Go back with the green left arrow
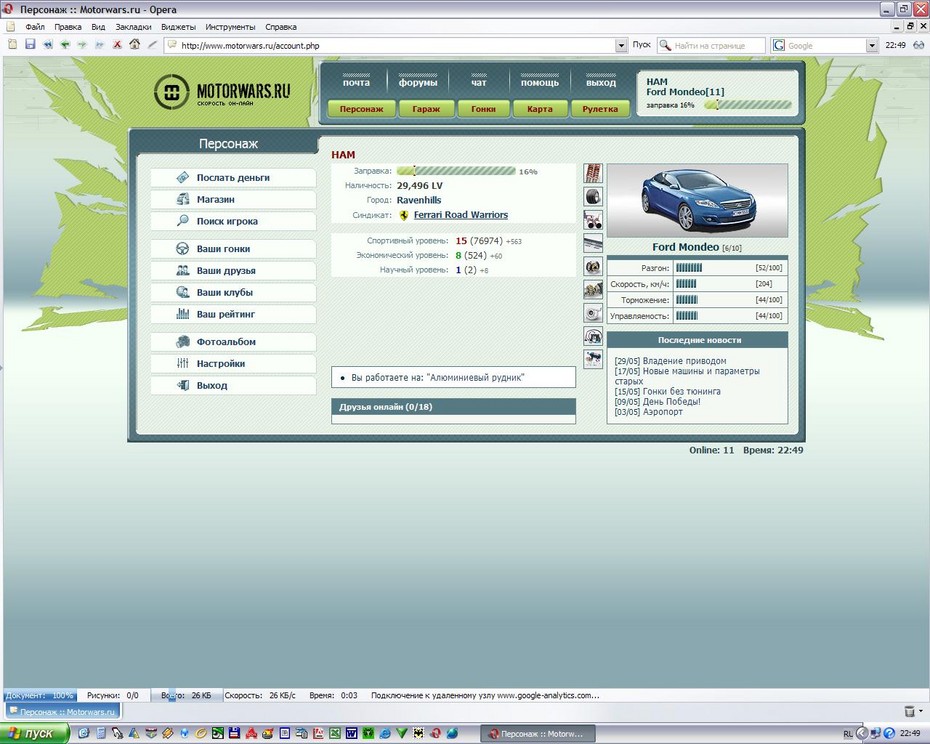 coord(65,44)
